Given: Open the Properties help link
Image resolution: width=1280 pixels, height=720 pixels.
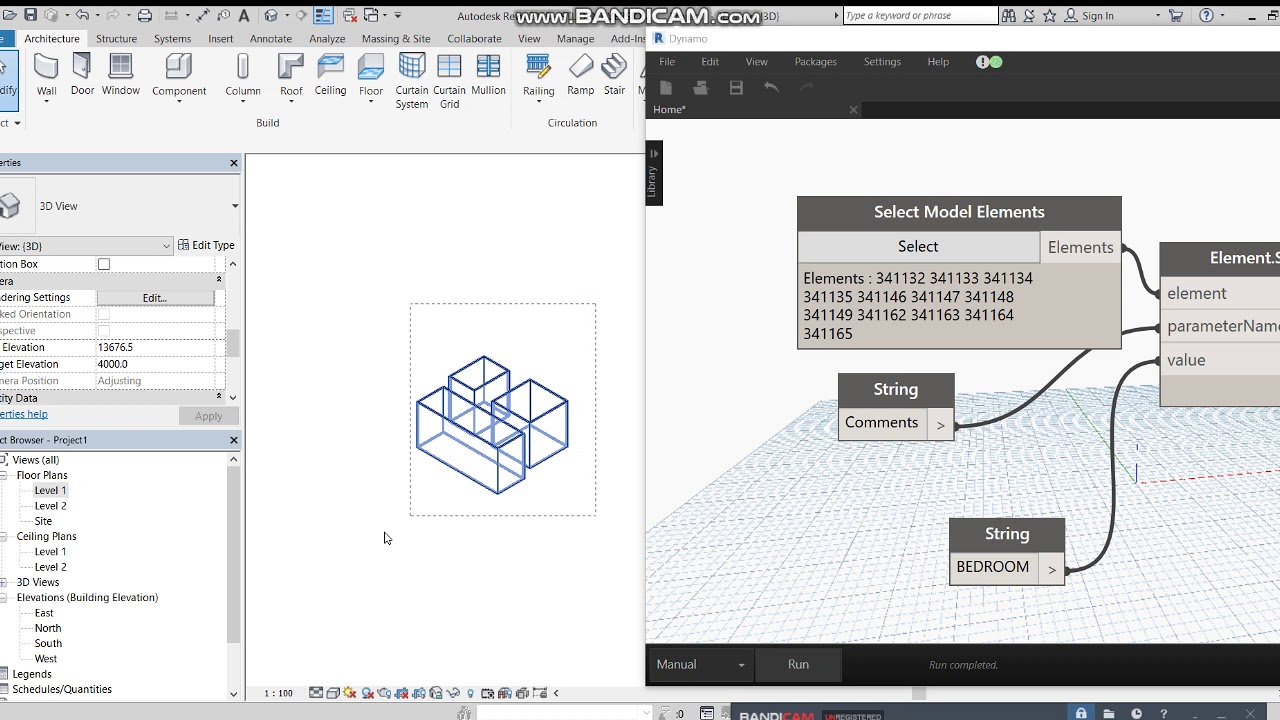Looking at the screenshot, I should (23, 414).
